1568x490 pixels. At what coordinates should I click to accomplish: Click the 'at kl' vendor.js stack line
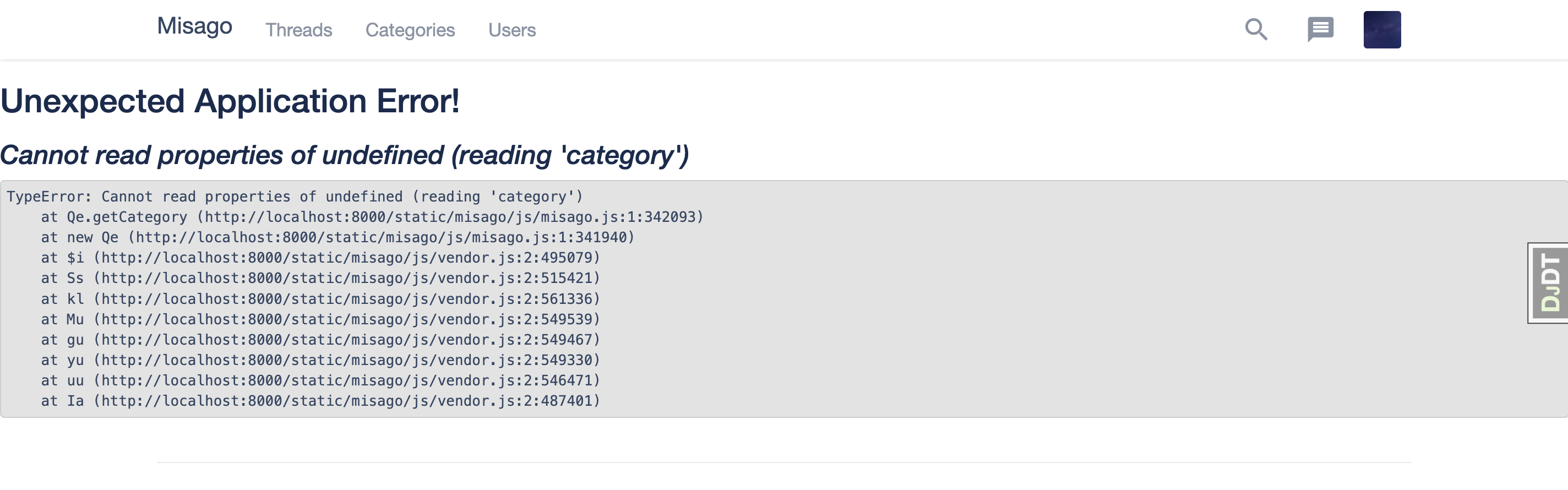coord(320,299)
